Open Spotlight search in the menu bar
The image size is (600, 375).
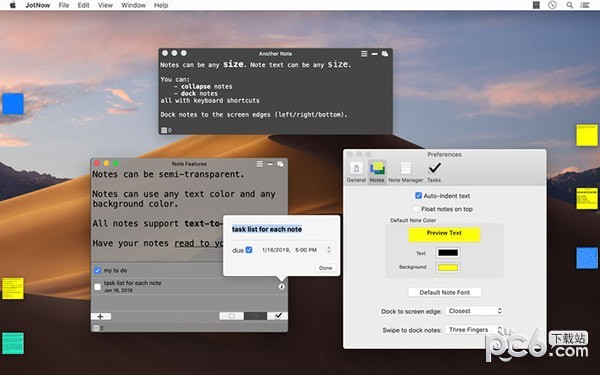570,5
